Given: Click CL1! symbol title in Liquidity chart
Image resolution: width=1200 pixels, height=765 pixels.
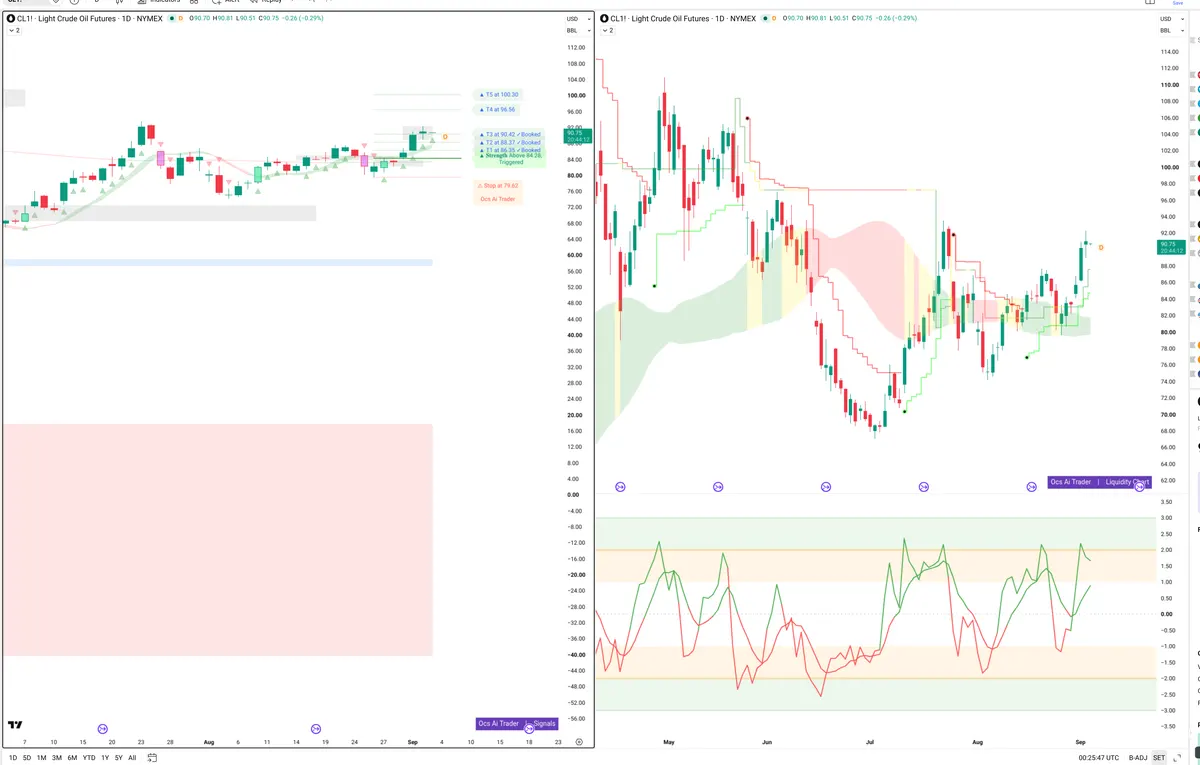Looking at the screenshot, I should [x=681, y=19].
